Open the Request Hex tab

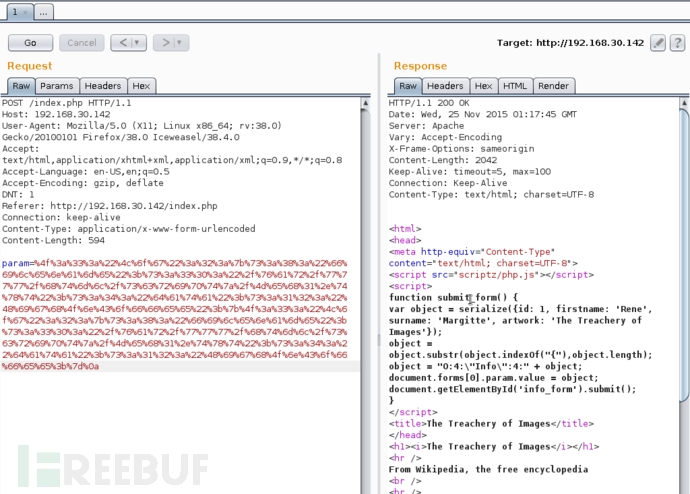[141, 86]
